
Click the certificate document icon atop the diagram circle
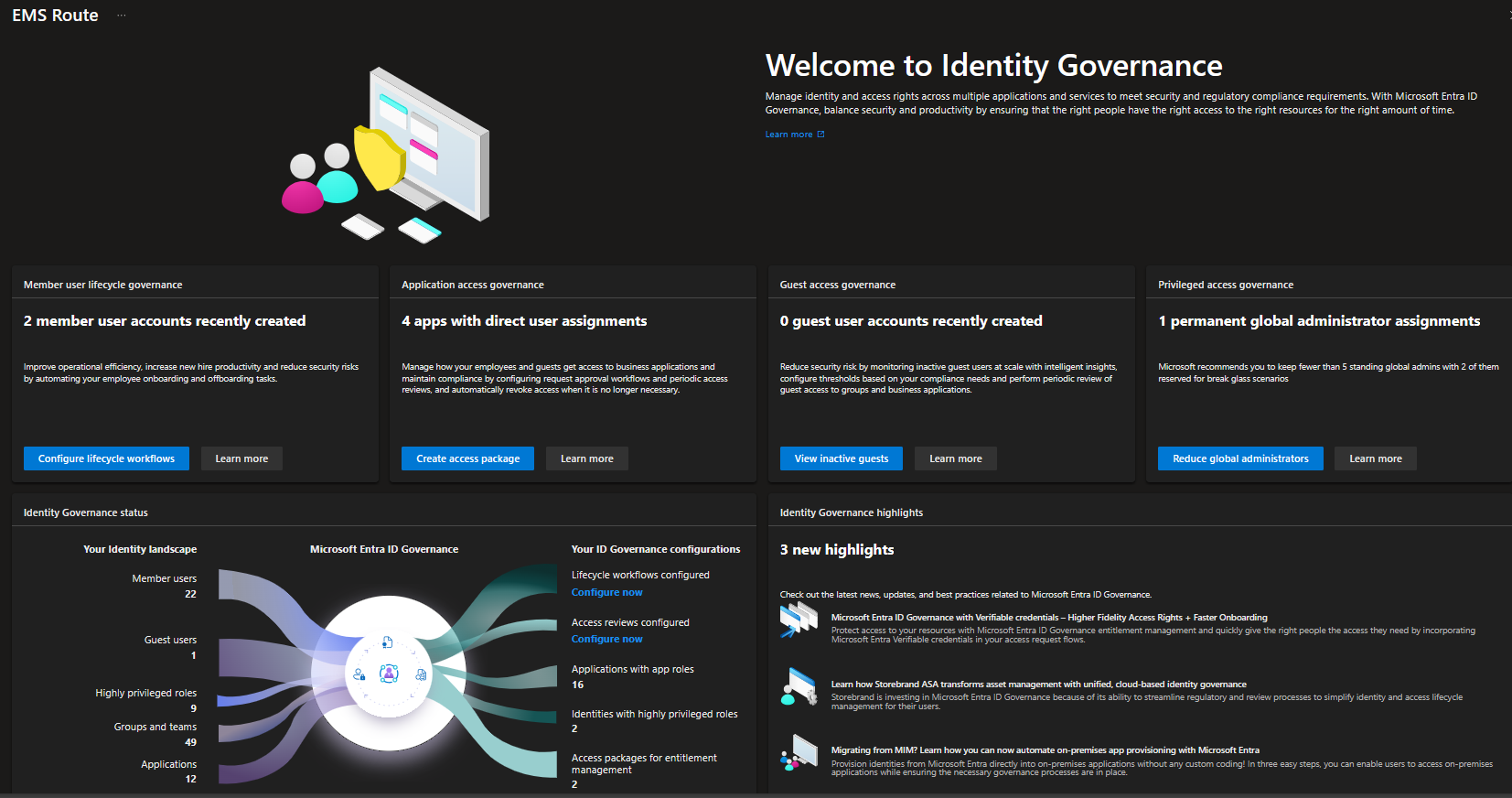387,642
